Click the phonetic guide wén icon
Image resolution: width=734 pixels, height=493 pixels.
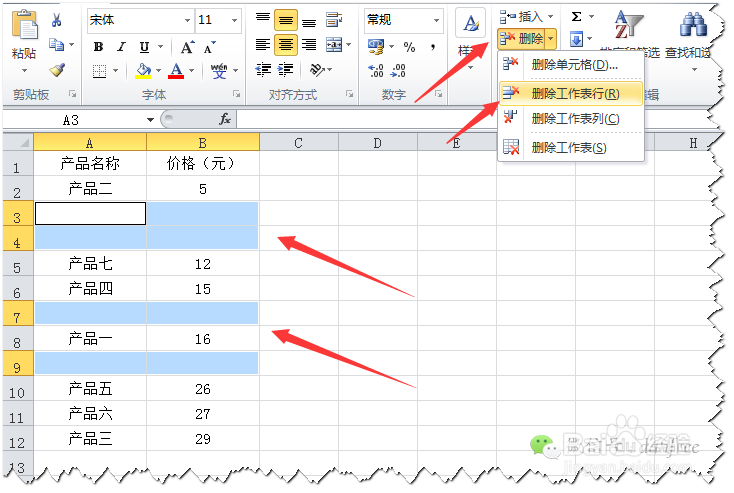click(x=219, y=71)
